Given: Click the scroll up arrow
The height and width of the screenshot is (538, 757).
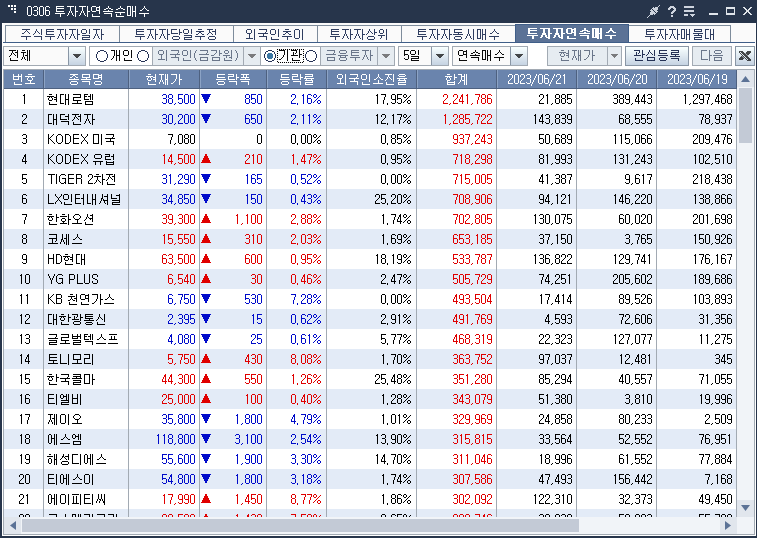Looking at the screenshot, I should point(745,79).
